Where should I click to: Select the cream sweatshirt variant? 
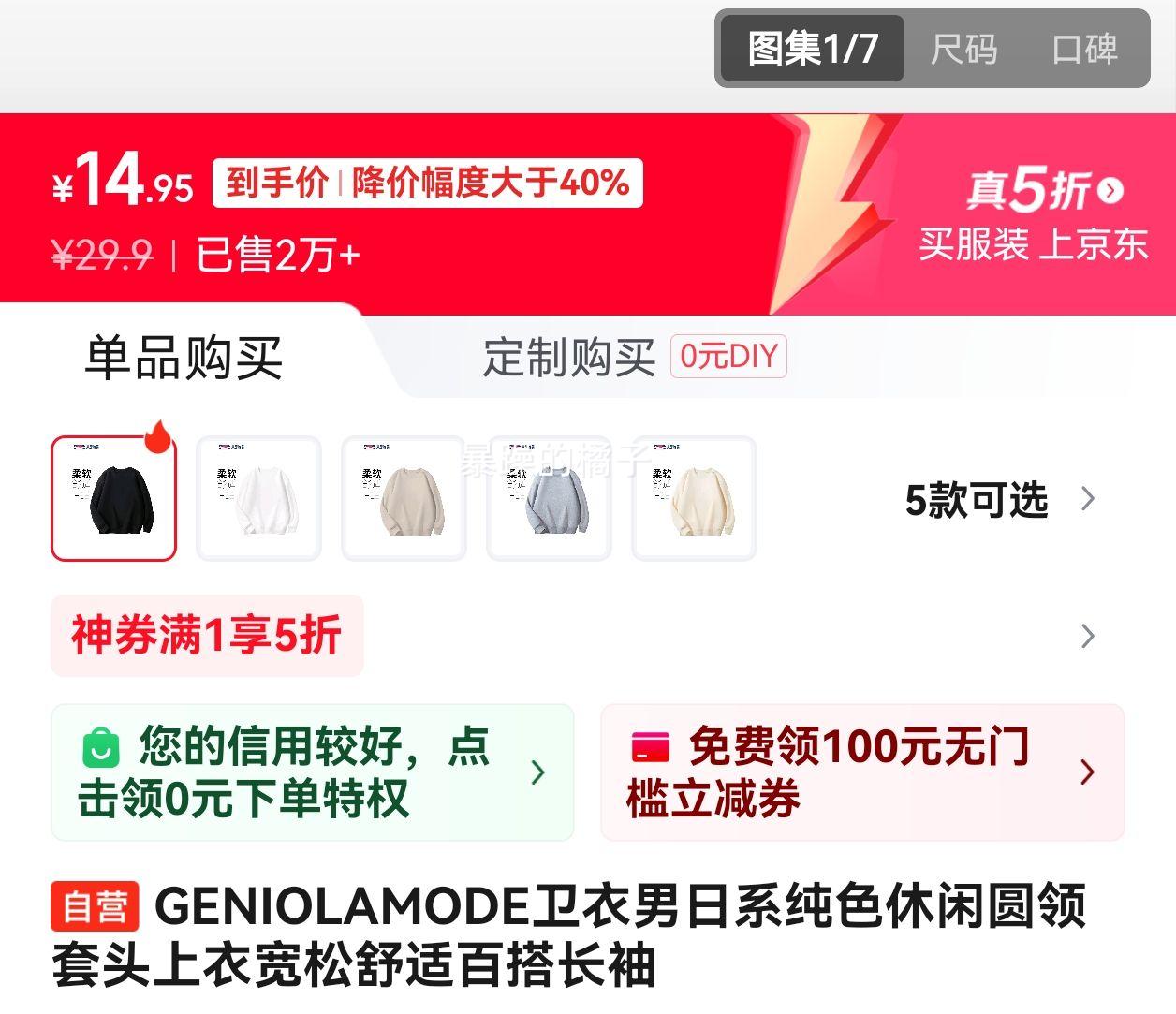pyautogui.click(x=694, y=498)
